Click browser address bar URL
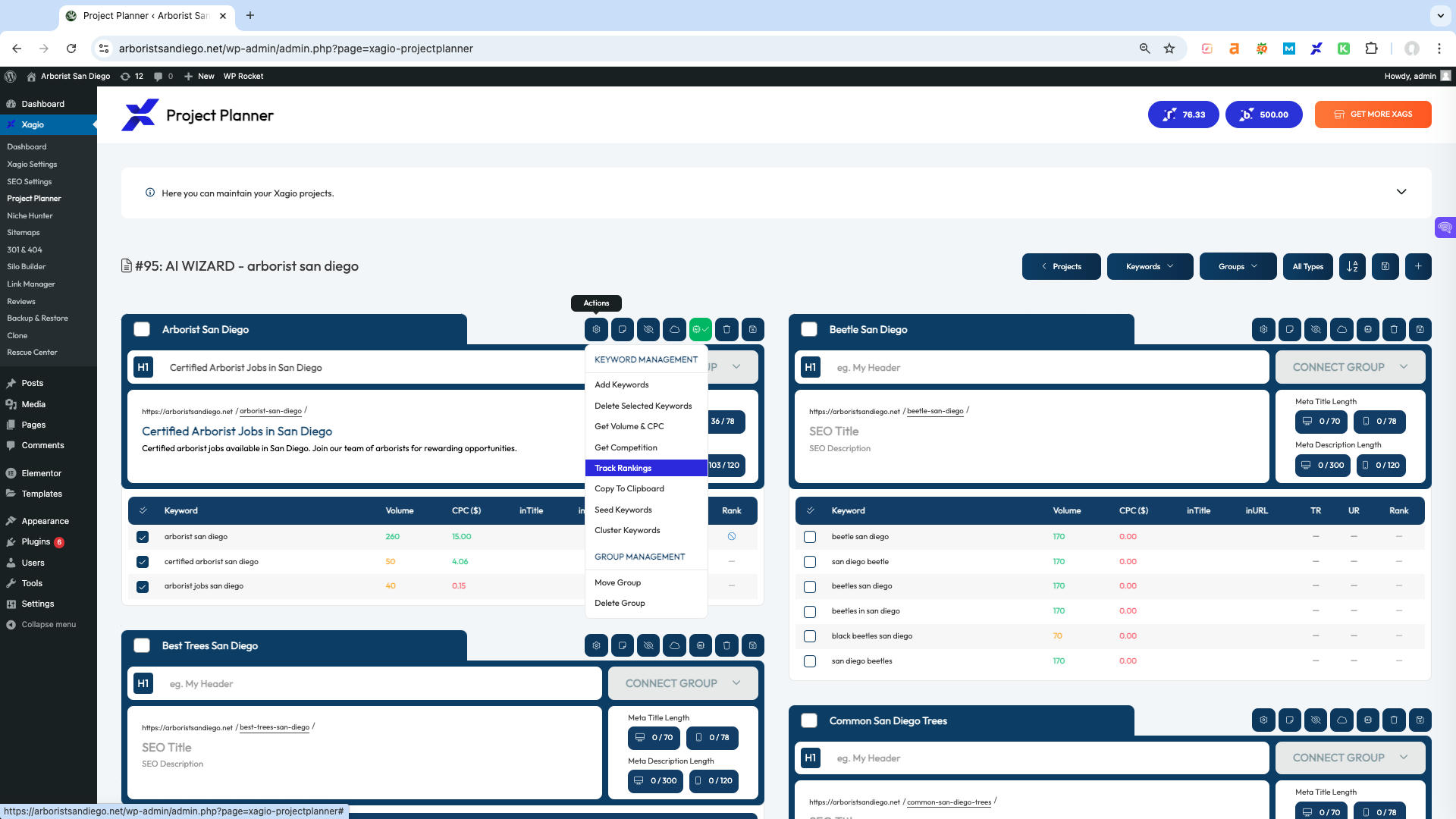The width and height of the screenshot is (1456, 819). point(296,49)
